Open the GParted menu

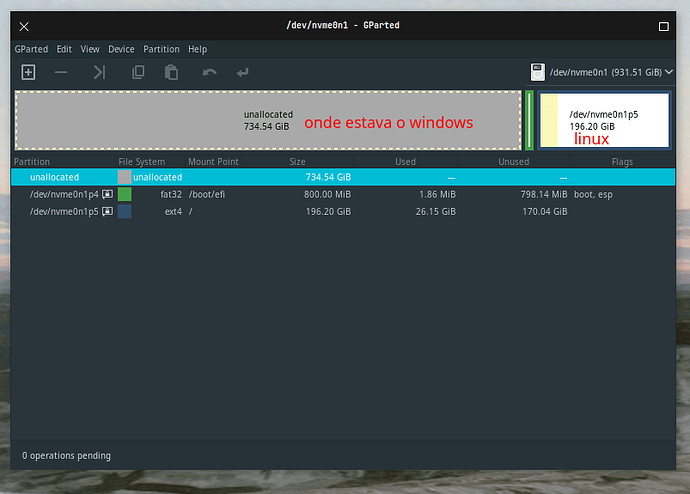tap(31, 49)
